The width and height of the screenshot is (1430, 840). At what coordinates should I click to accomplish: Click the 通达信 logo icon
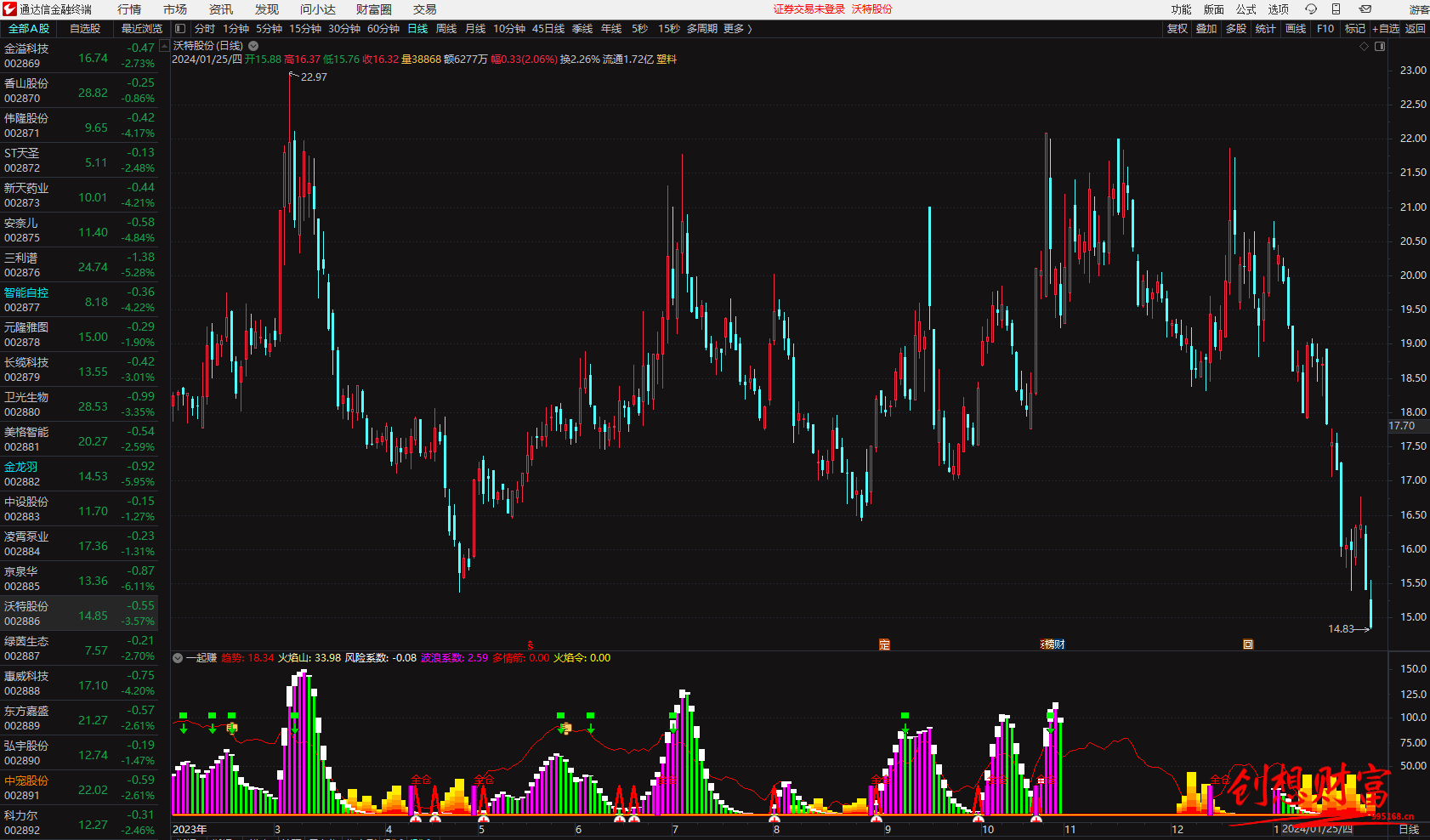[x=9, y=9]
